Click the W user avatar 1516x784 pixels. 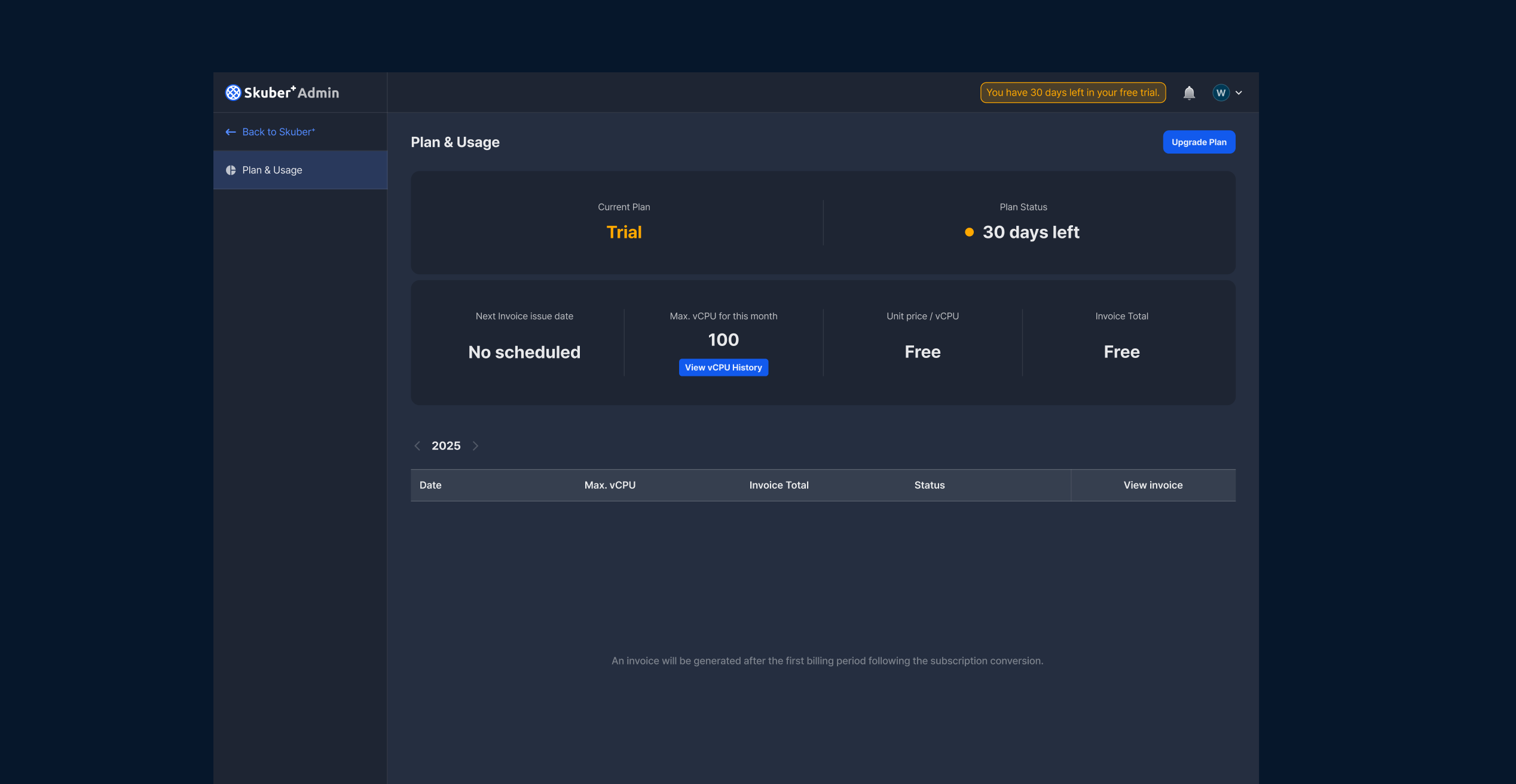(1221, 93)
